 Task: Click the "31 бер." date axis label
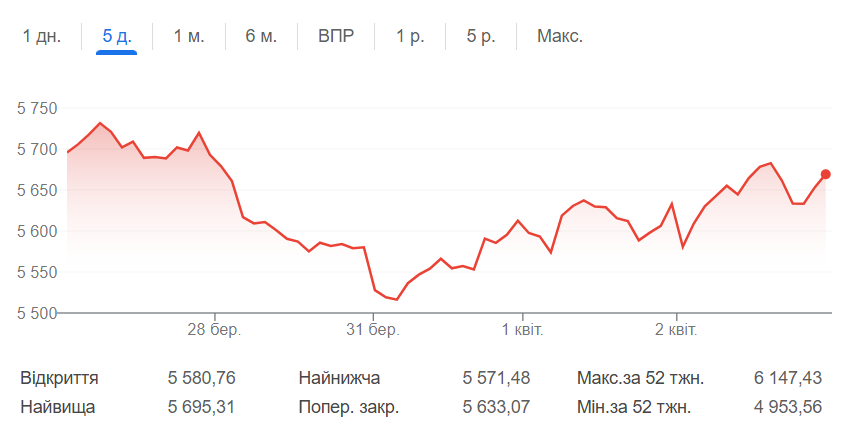pyautogui.click(x=372, y=329)
